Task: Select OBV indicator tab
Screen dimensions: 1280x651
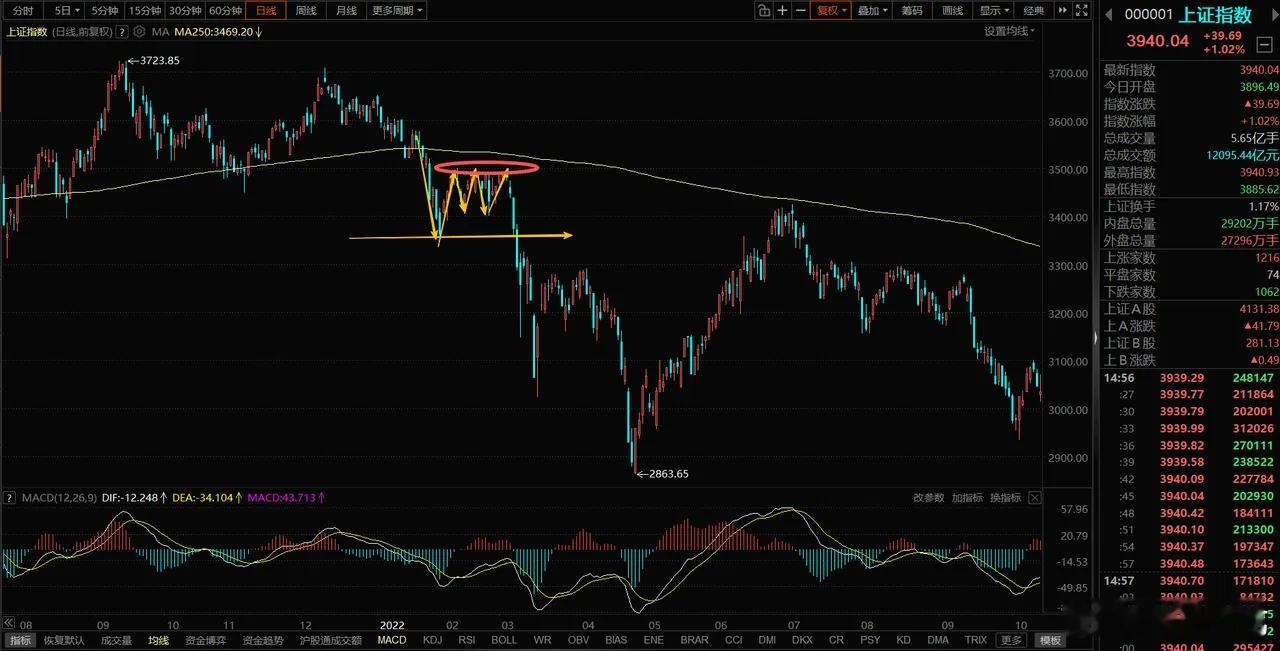Action: click(x=578, y=640)
